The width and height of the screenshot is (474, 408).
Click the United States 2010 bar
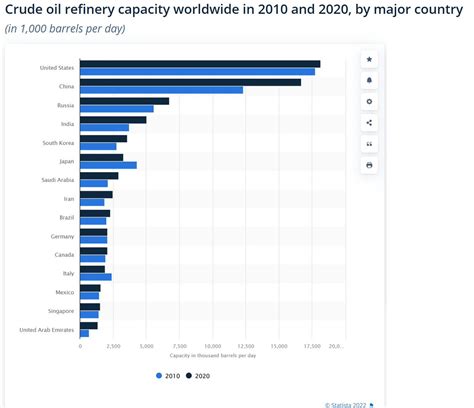(197, 72)
